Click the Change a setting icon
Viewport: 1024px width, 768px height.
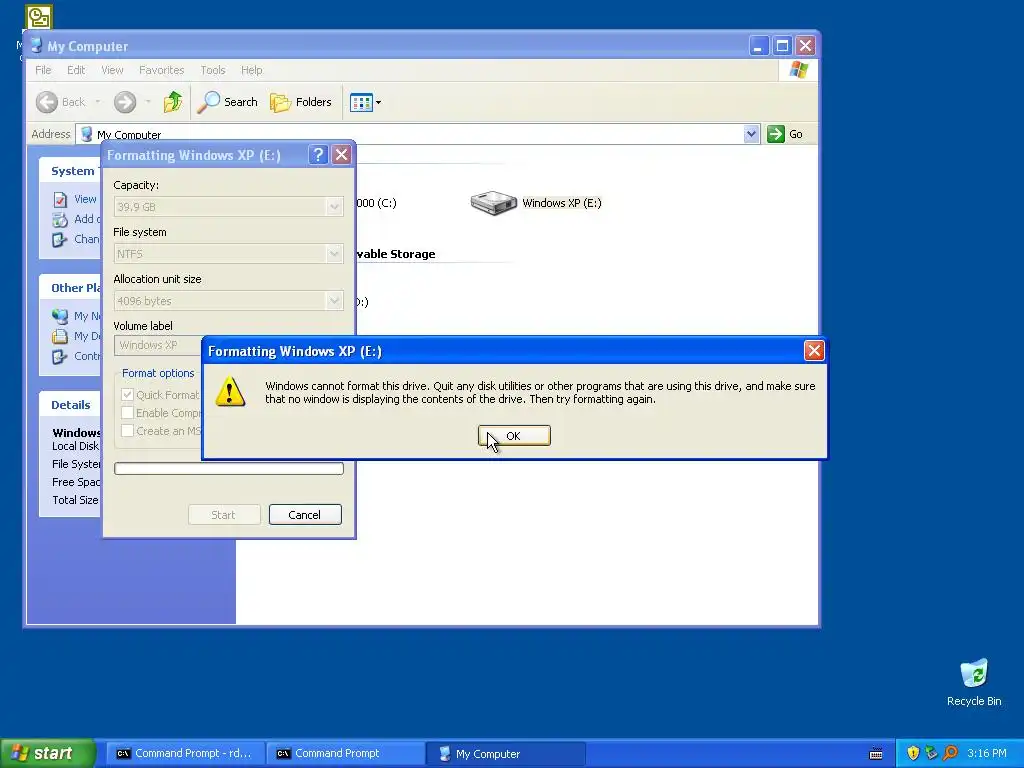(x=60, y=240)
